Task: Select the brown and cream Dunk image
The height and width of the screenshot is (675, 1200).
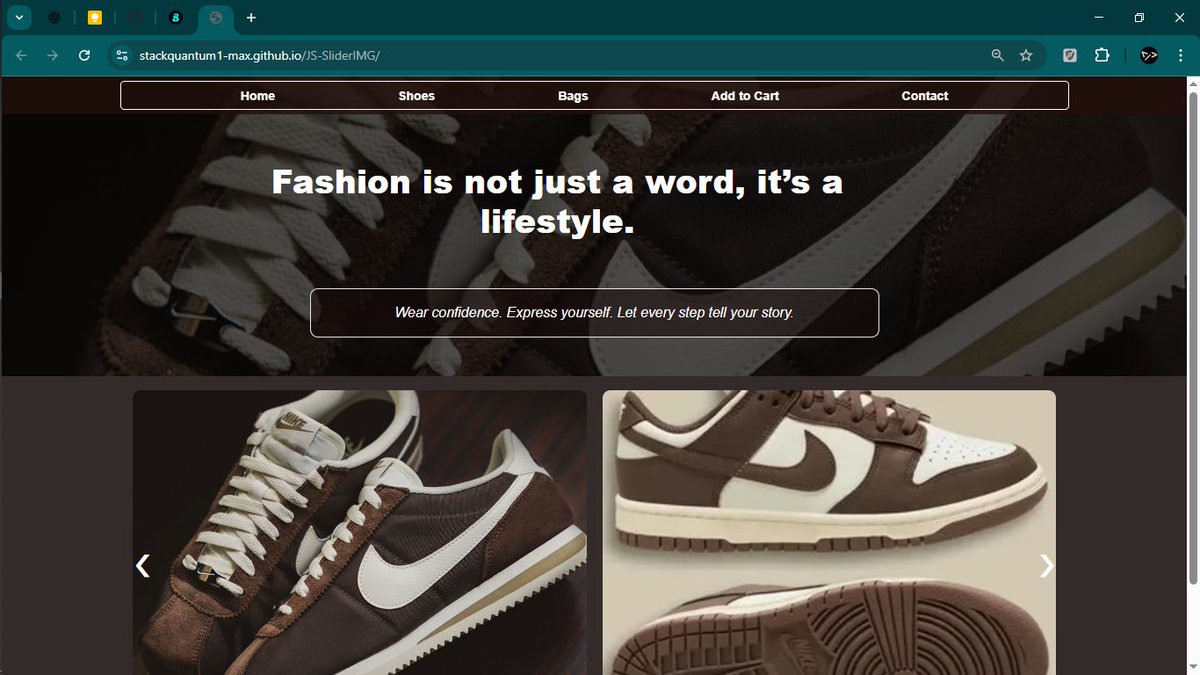Action: [829, 532]
